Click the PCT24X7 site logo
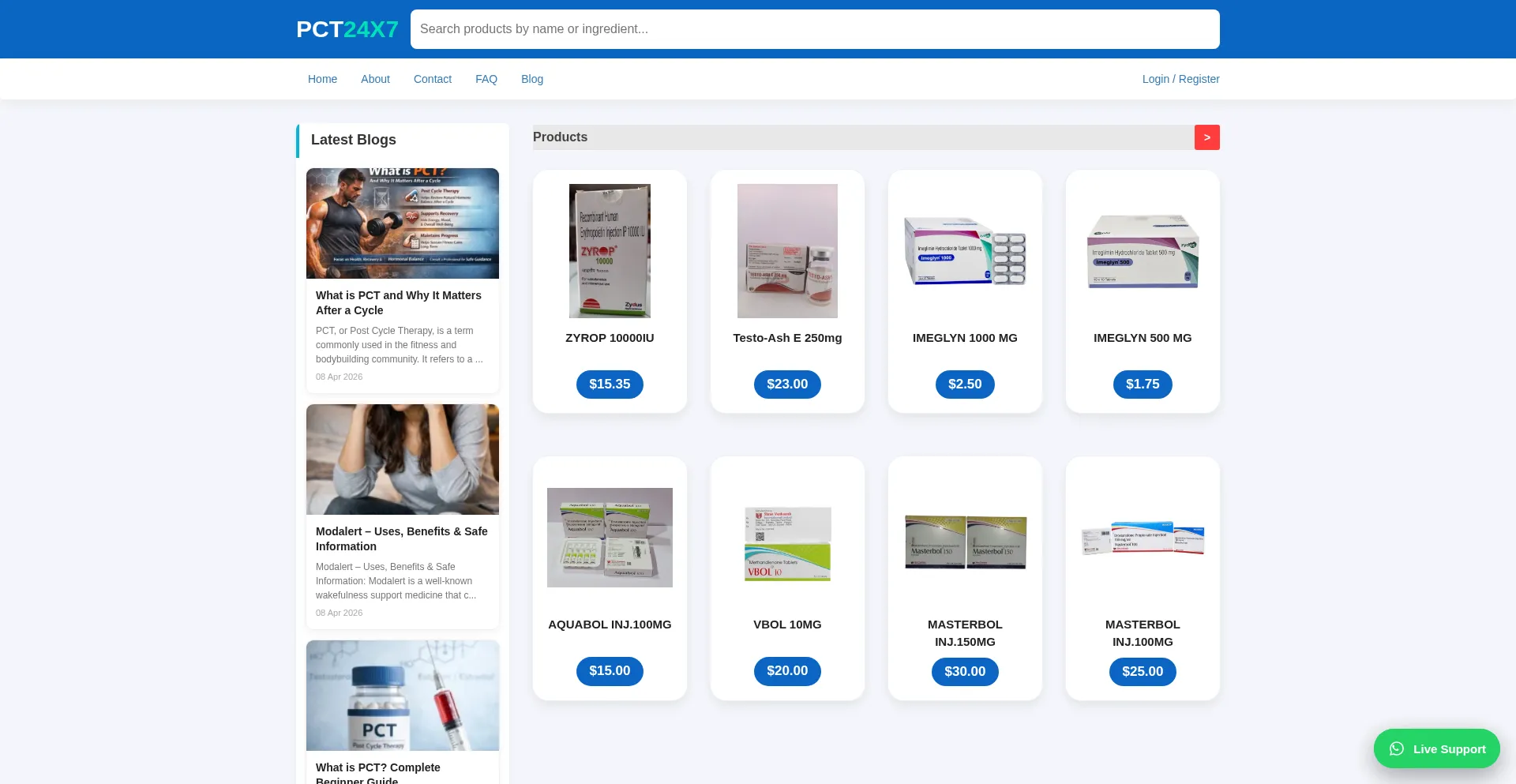Image resolution: width=1516 pixels, height=784 pixels. click(x=347, y=29)
